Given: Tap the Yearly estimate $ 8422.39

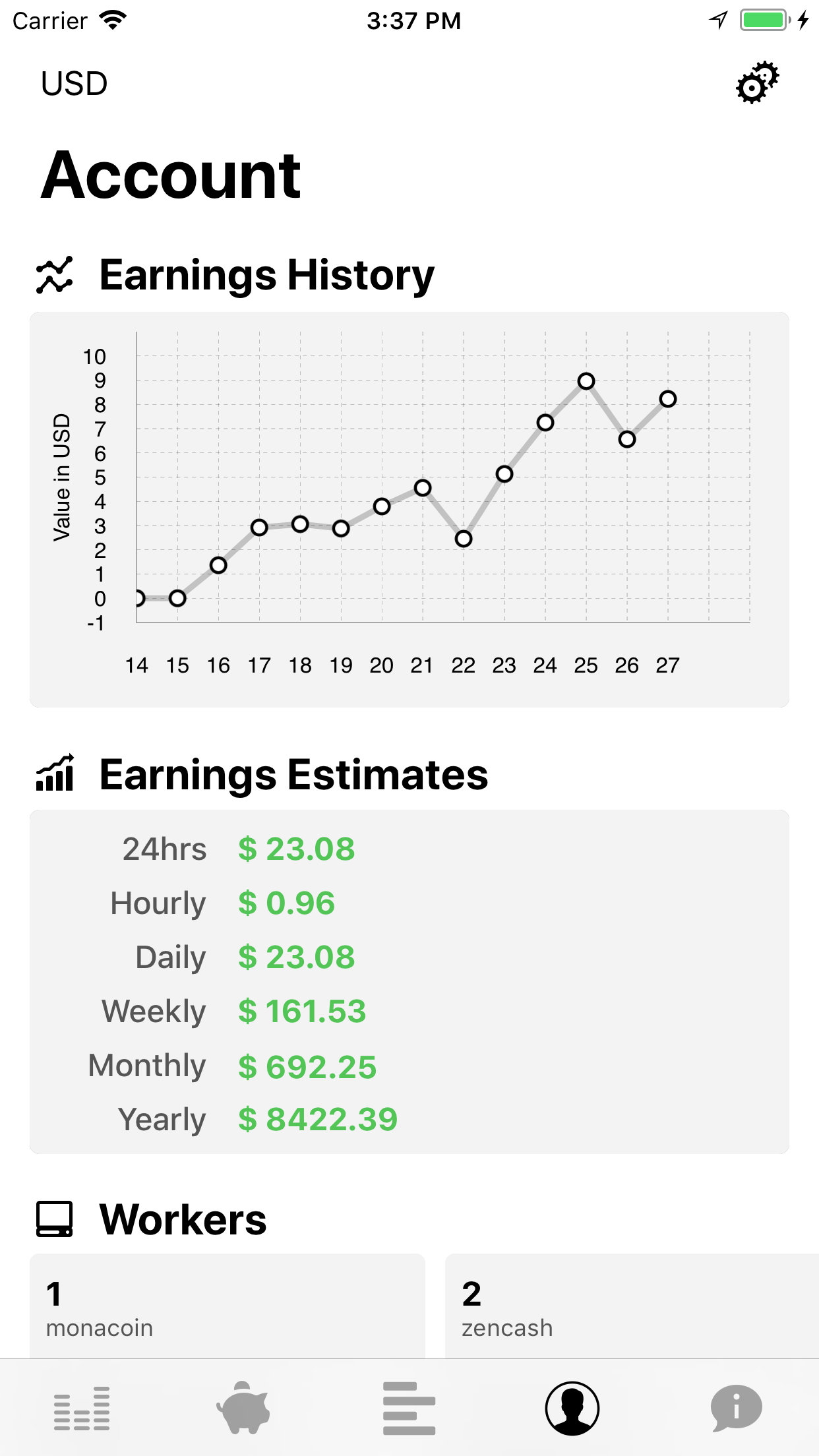Looking at the screenshot, I should click(318, 1120).
